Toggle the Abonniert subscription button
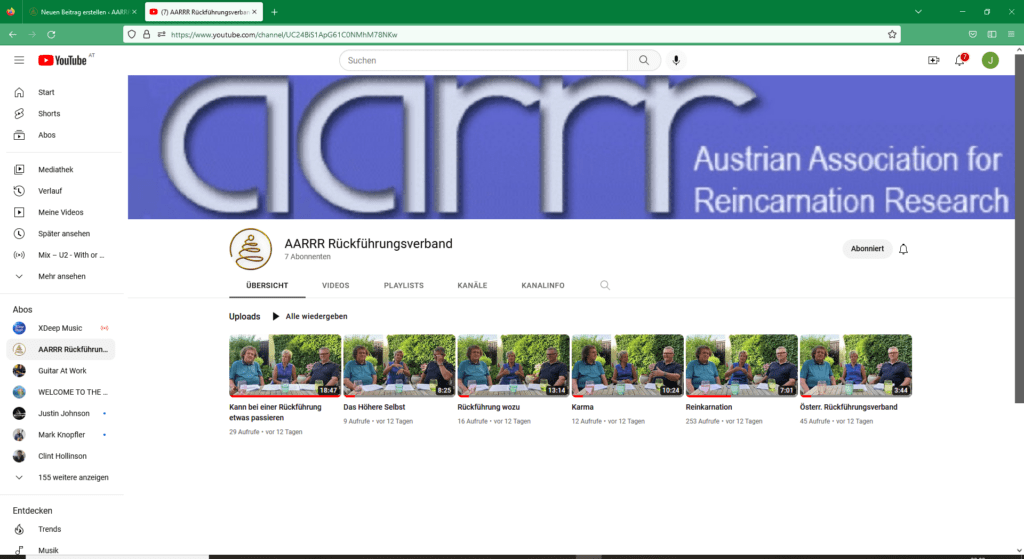1024x559 pixels. point(867,249)
